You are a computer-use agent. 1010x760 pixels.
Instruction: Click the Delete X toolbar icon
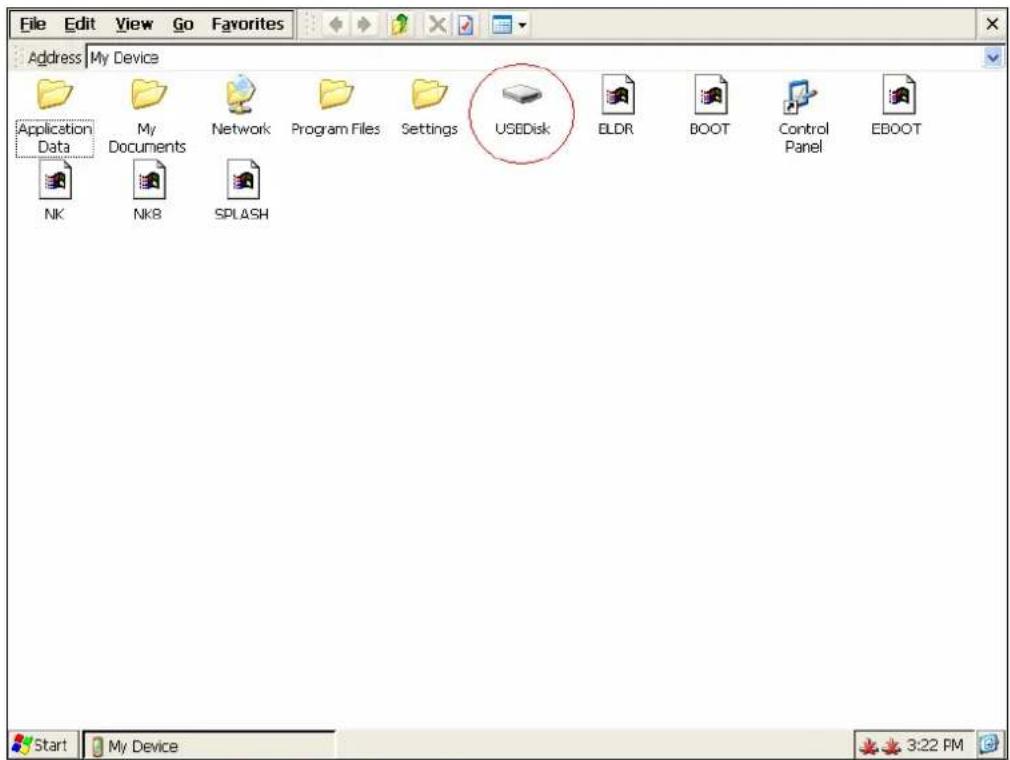[437, 24]
